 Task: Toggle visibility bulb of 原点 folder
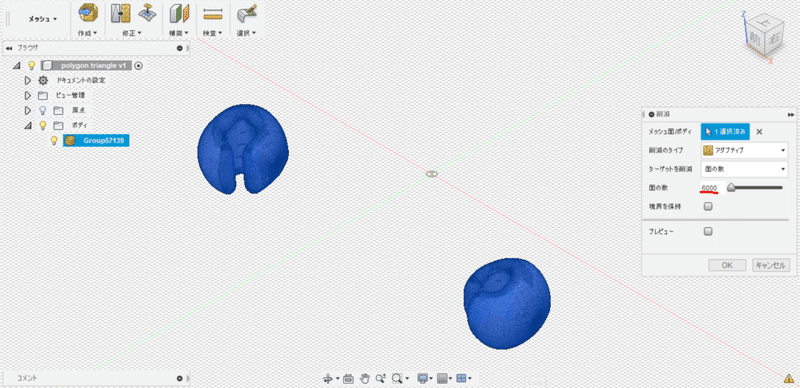pos(43,110)
